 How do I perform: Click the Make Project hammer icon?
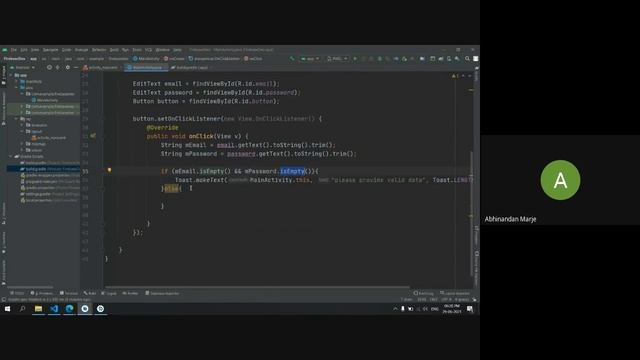pyautogui.click(x=292, y=59)
